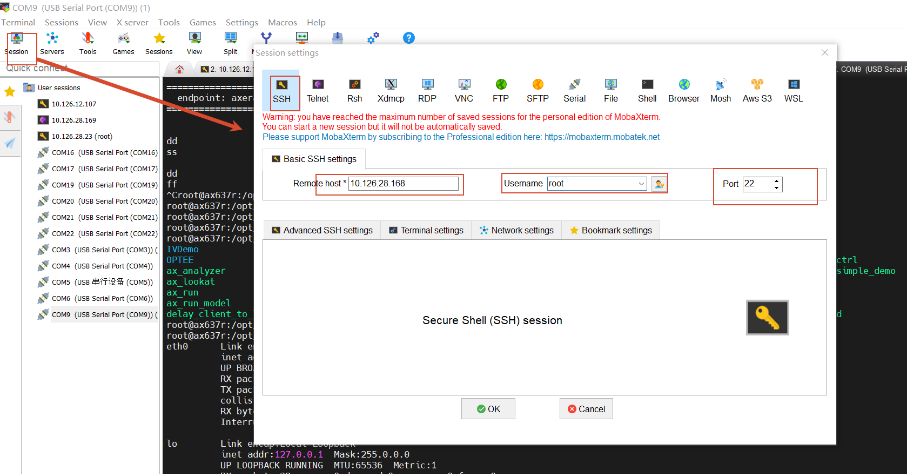This screenshot has width=907, height=474.
Task: Select File session type
Action: [611, 91]
